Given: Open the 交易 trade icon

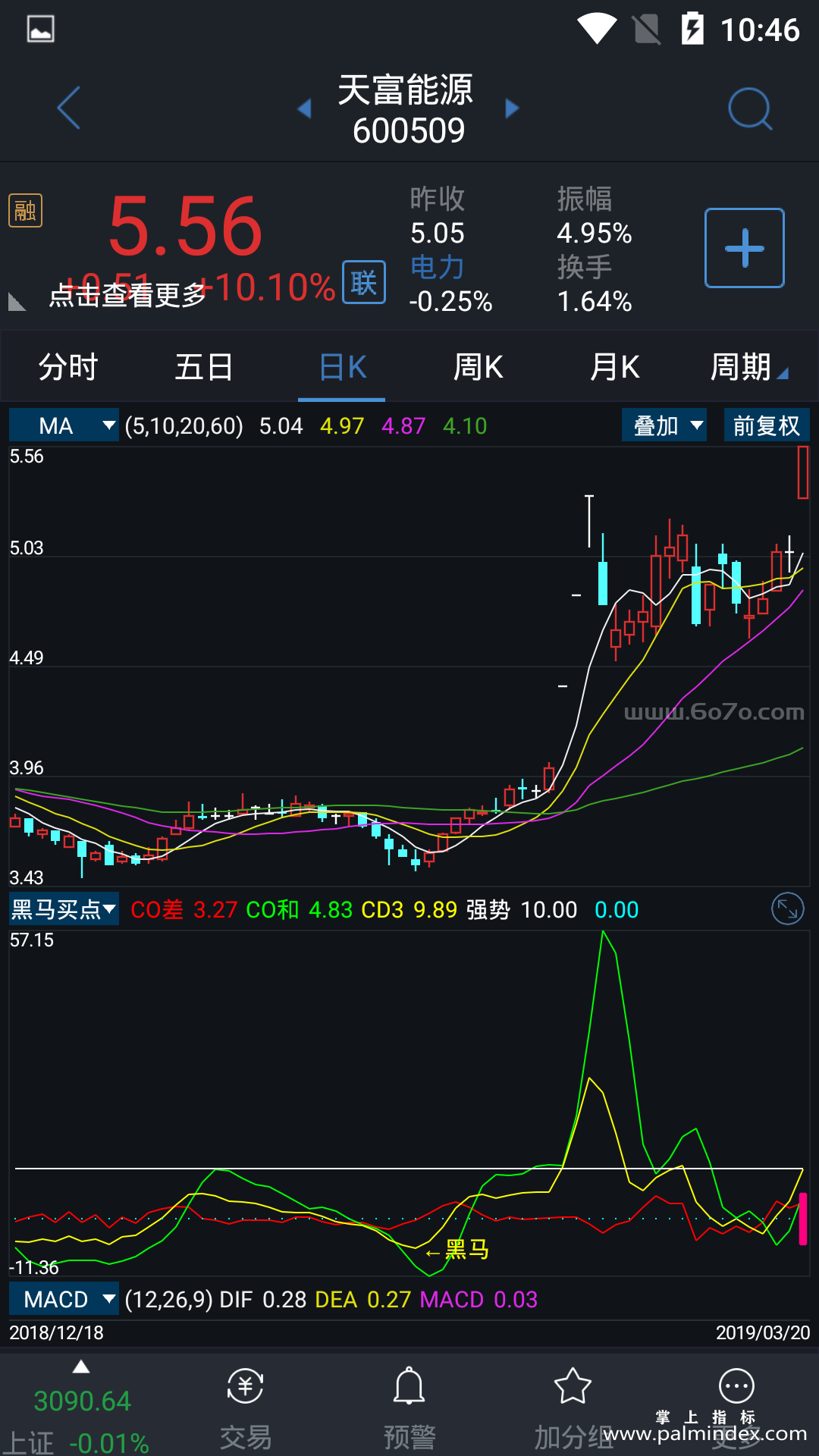Looking at the screenshot, I should tap(246, 1386).
